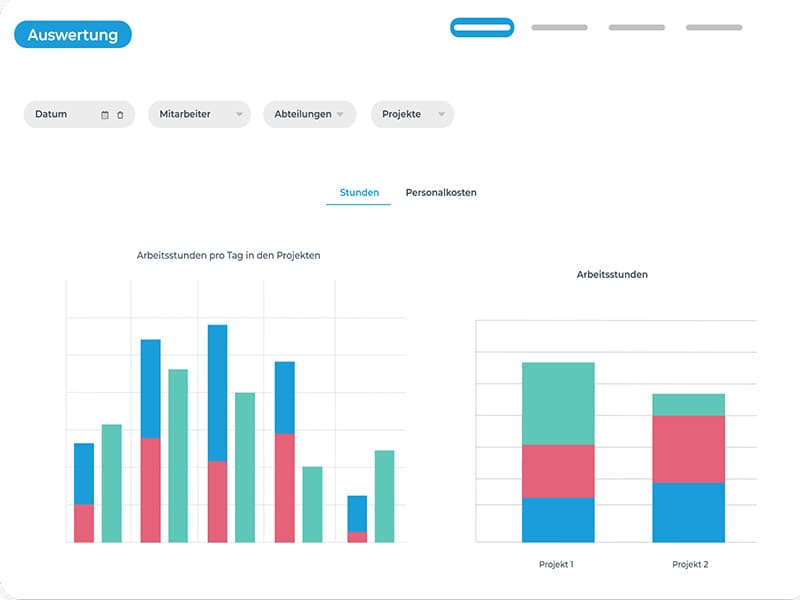Select the last gray page indicator
The height and width of the screenshot is (600, 800).
[714, 28]
